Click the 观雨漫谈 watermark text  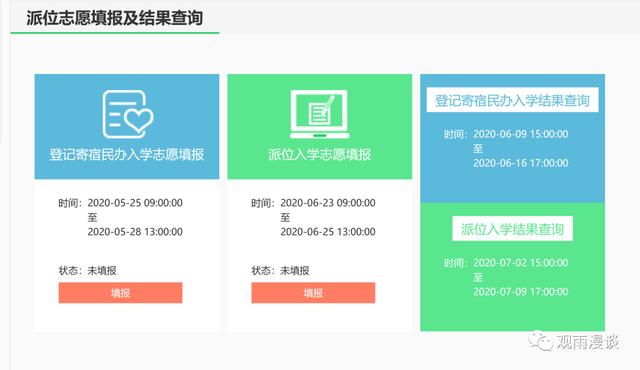[x=588, y=342]
